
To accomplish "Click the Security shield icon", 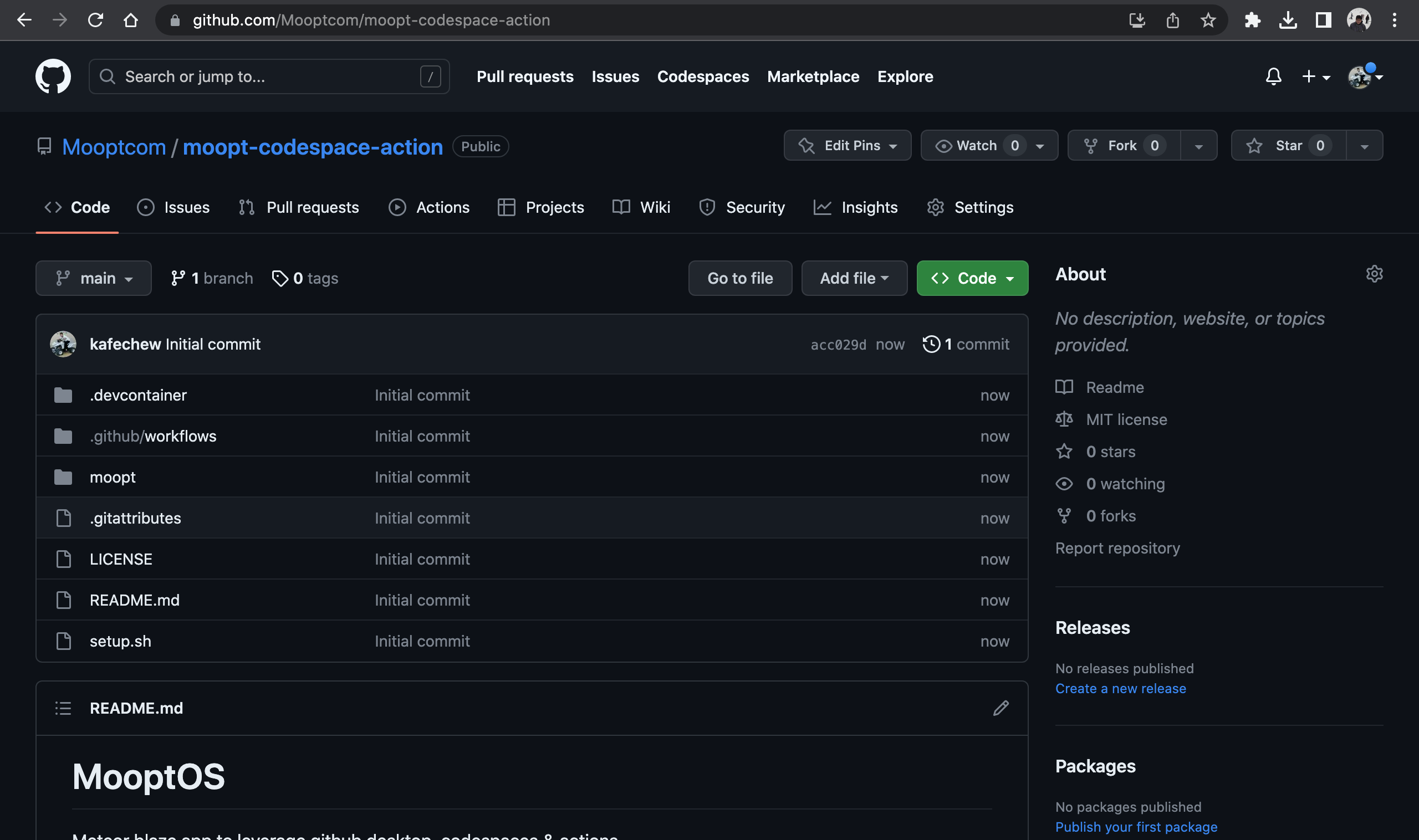I will pyautogui.click(x=706, y=207).
